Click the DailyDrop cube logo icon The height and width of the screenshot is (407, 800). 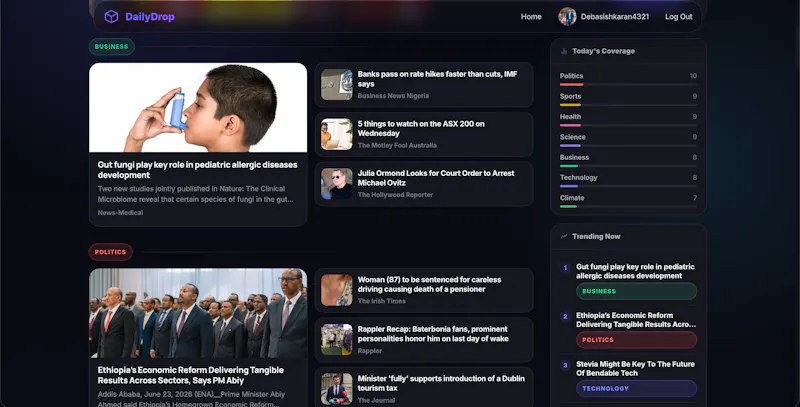click(x=111, y=17)
